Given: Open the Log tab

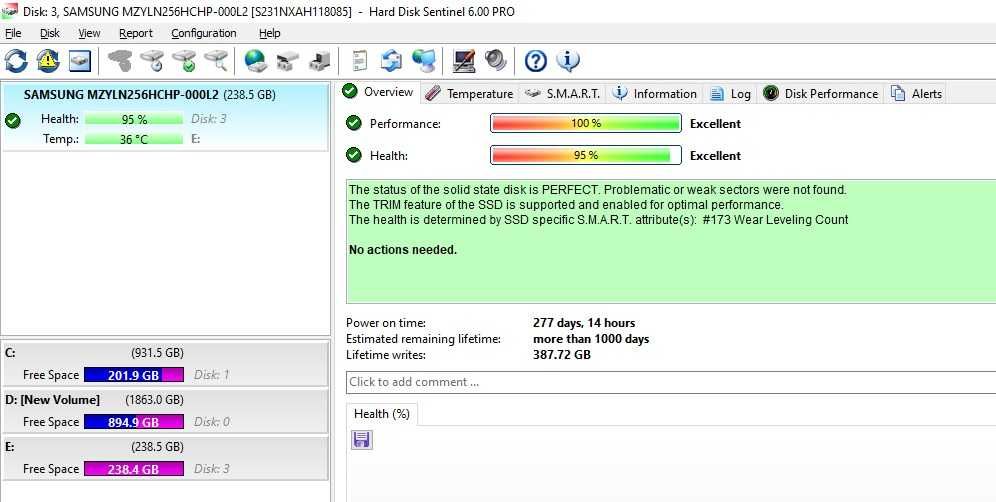Looking at the screenshot, I should (730, 93).
